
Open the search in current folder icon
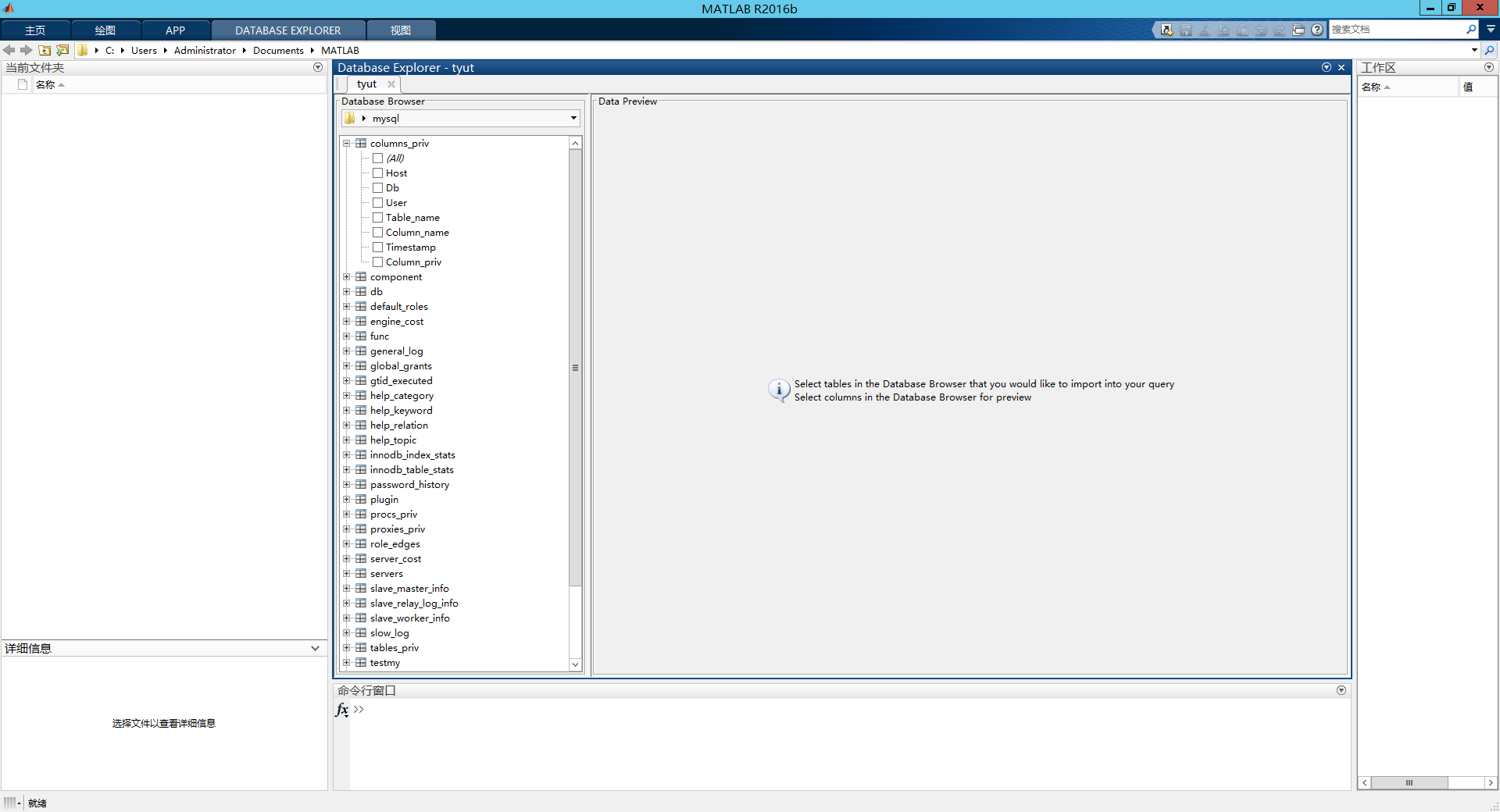(1491, 50)
